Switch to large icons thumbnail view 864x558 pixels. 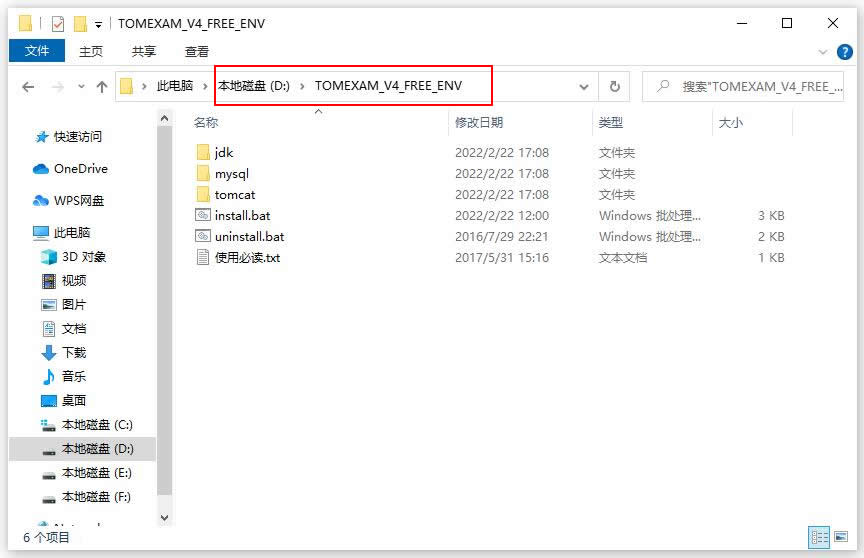pos(841,537)
